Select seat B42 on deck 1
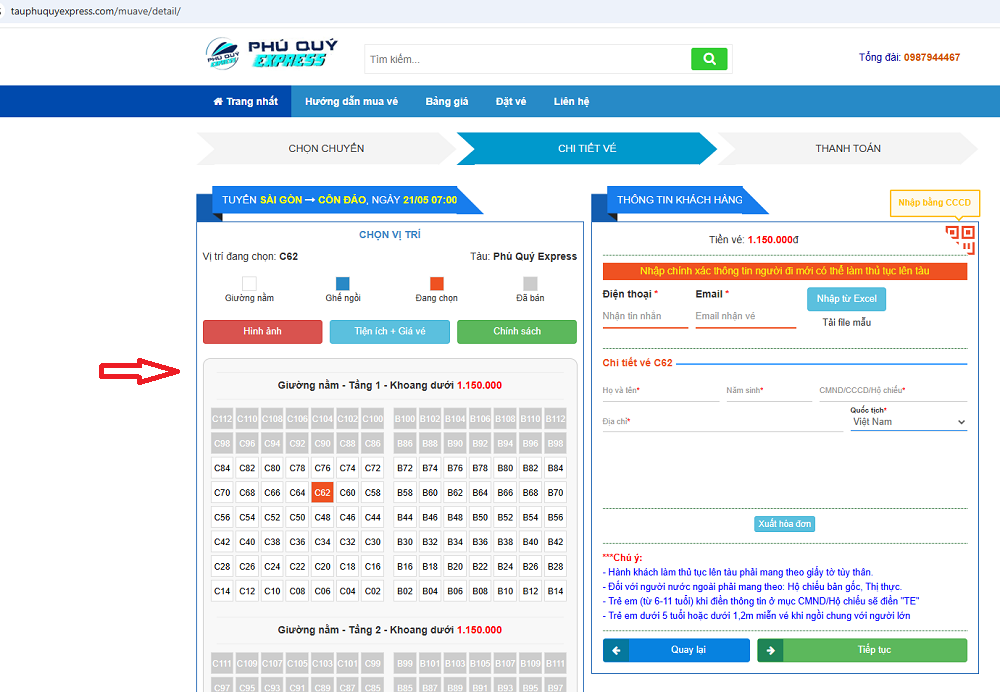Image resolution: width=1000 pixels, height=692 pixels. pyautogui.click(x=555, y=541)
